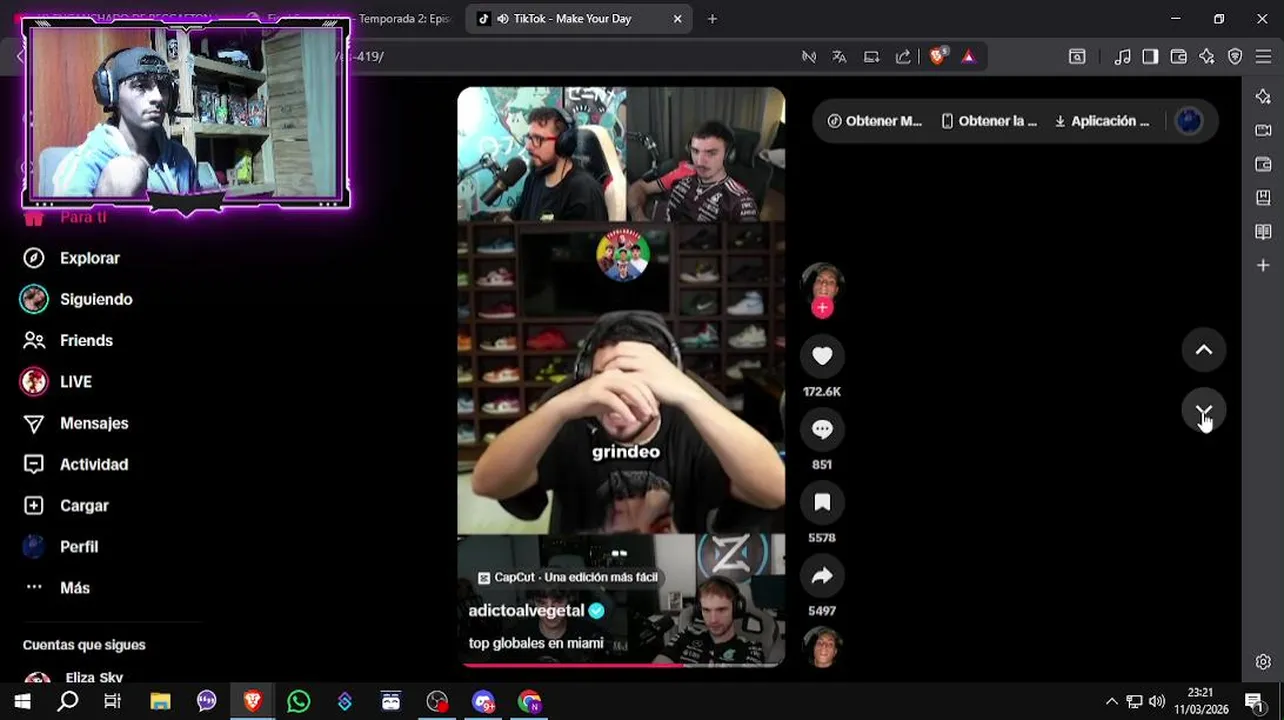The width and height of the screenshot is (1284, 720).
Task: Open Mensajes in the sidebar
Action: (x=76, y=423)
